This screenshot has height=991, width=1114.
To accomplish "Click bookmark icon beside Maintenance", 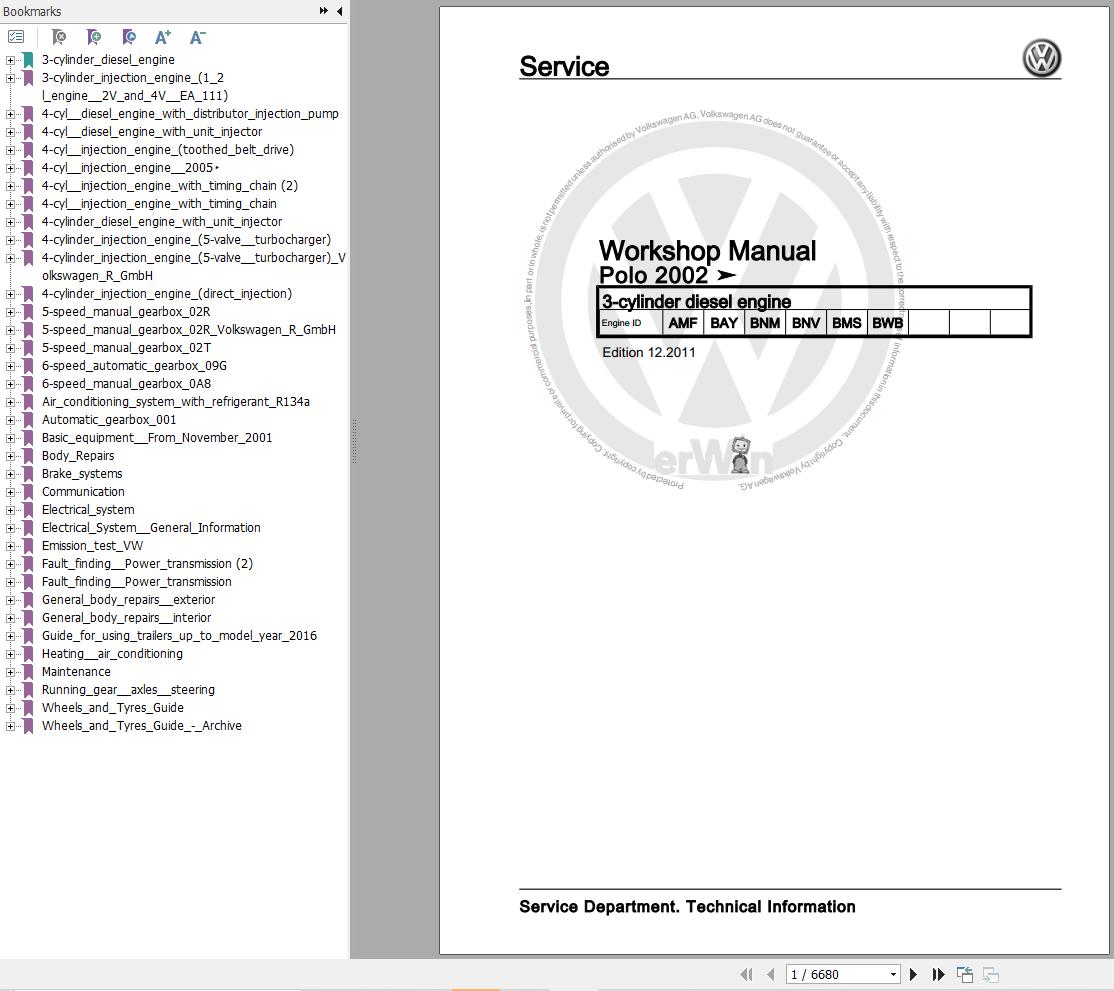I will [28, 671].
